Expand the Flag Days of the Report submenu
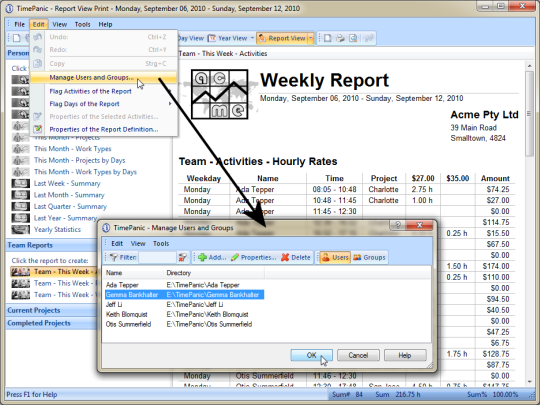This screenshot has height=405, width=540. tap(170, 104)
